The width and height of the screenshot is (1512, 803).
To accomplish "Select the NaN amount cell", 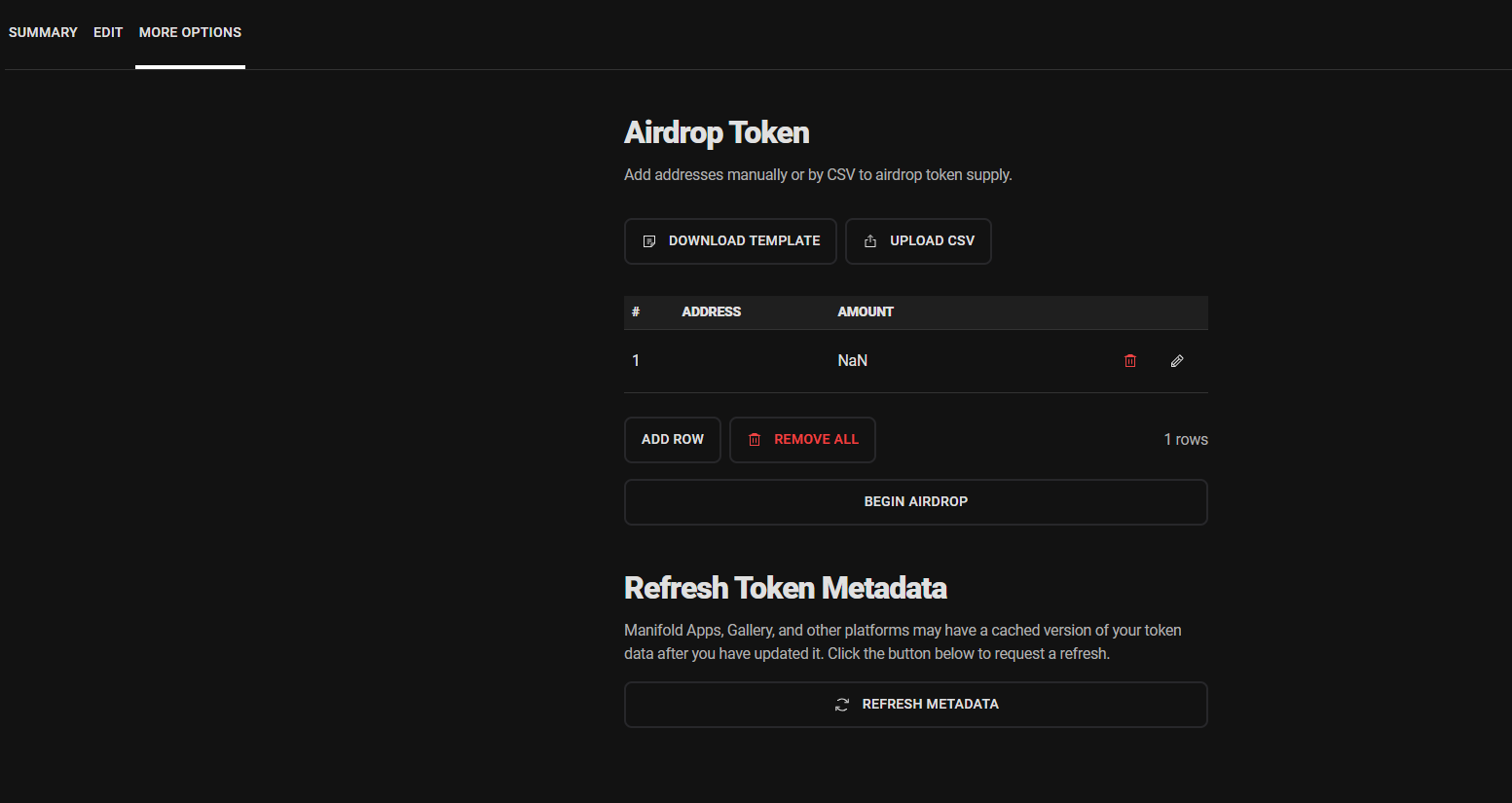I will click(852, 361).
